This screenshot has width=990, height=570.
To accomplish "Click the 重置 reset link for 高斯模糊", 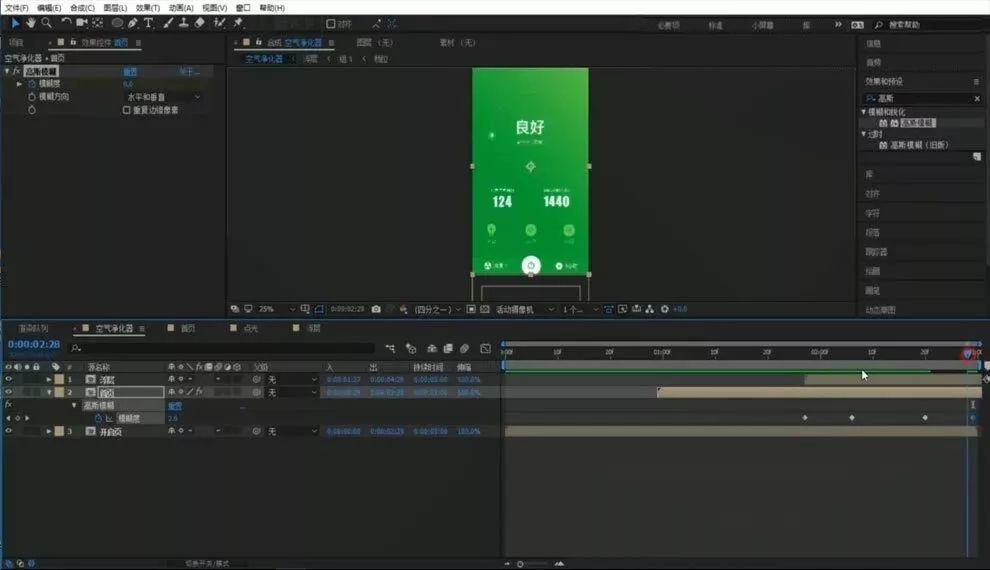I will pyautogui.click(x=130, y=71).
